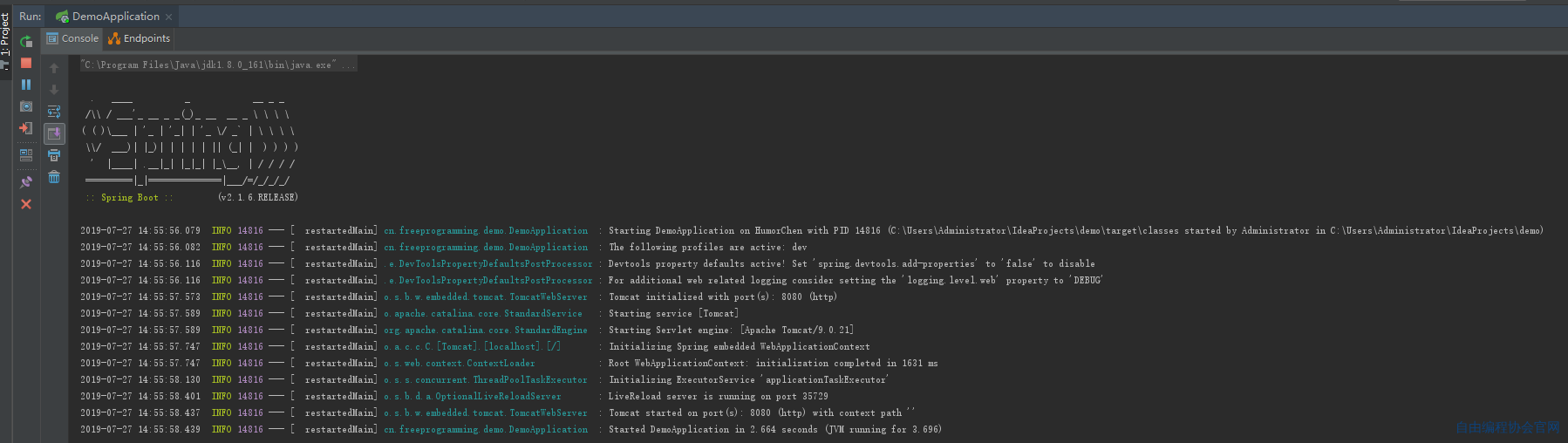
Task: Take a thread dump with the camera icon
Action: click(x=26, y=106)
